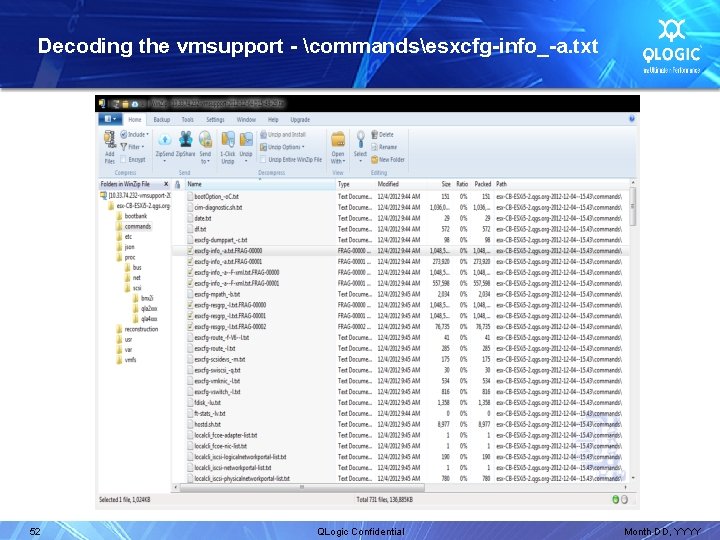
Task: Sort by the Packed column header
Action: point(482,184)
